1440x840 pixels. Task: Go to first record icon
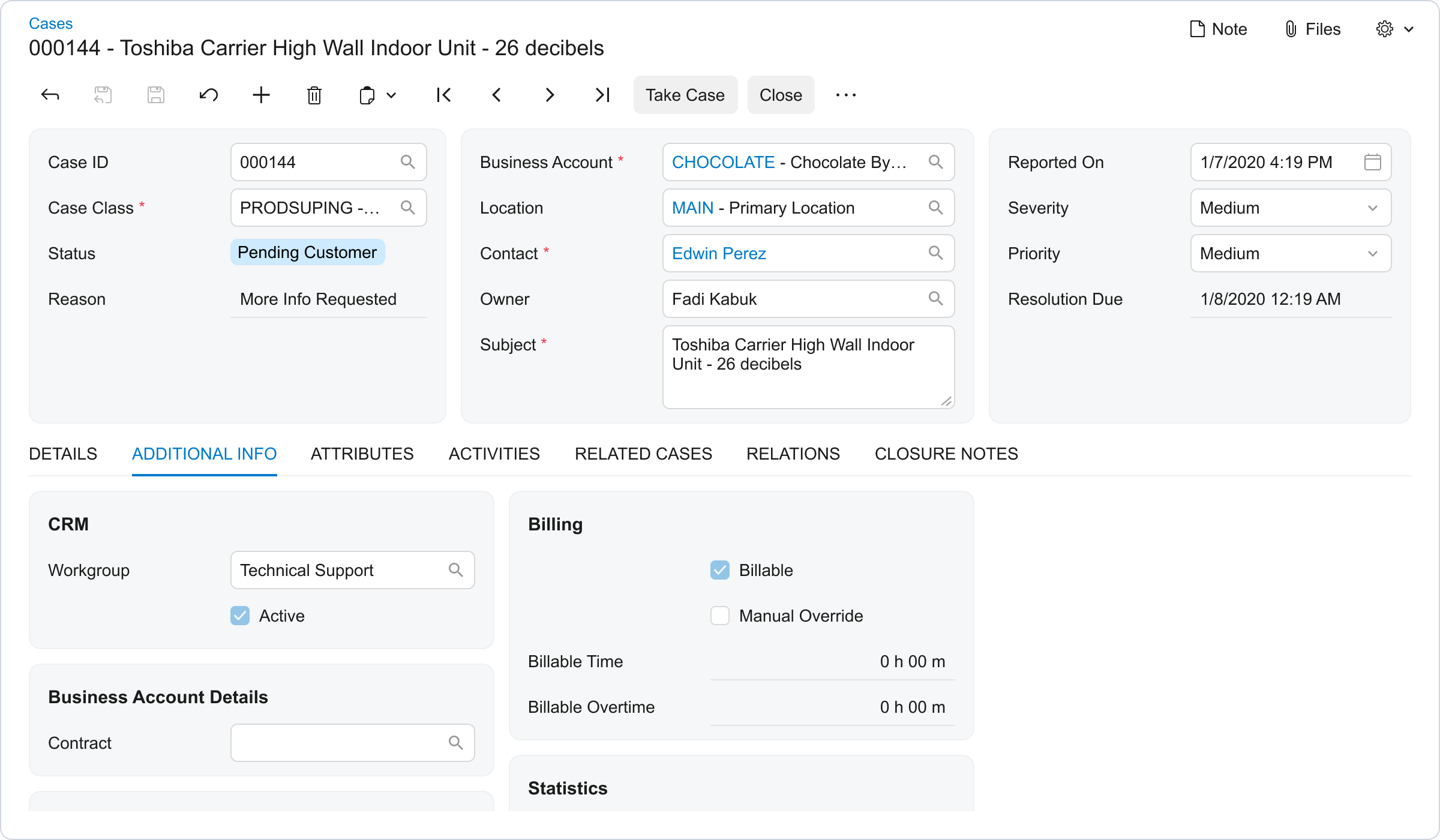click(x=444, y=95)
